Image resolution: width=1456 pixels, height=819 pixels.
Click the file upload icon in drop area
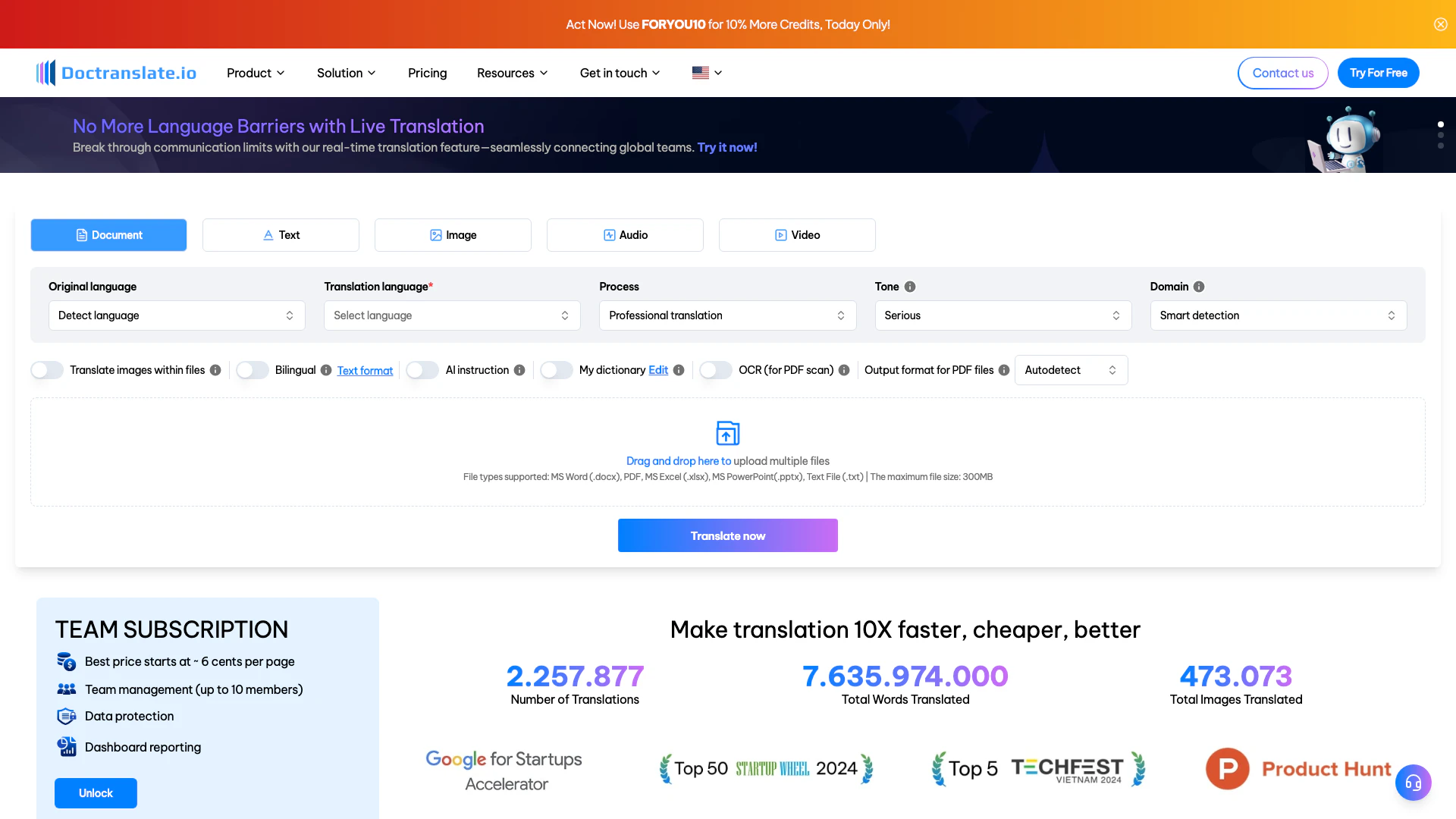coord(726,432)
